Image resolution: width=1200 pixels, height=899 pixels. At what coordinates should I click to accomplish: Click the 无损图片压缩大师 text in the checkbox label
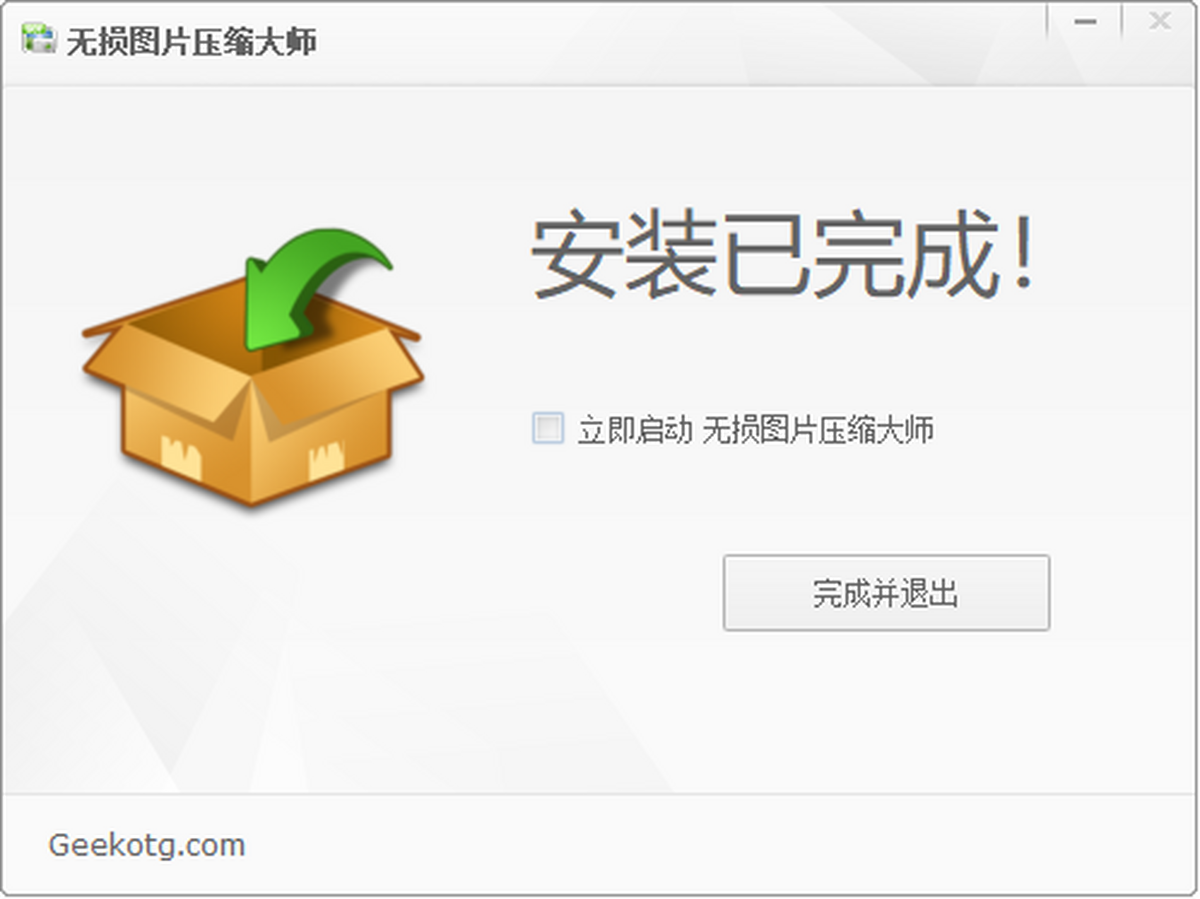click(x=818, y=430)
